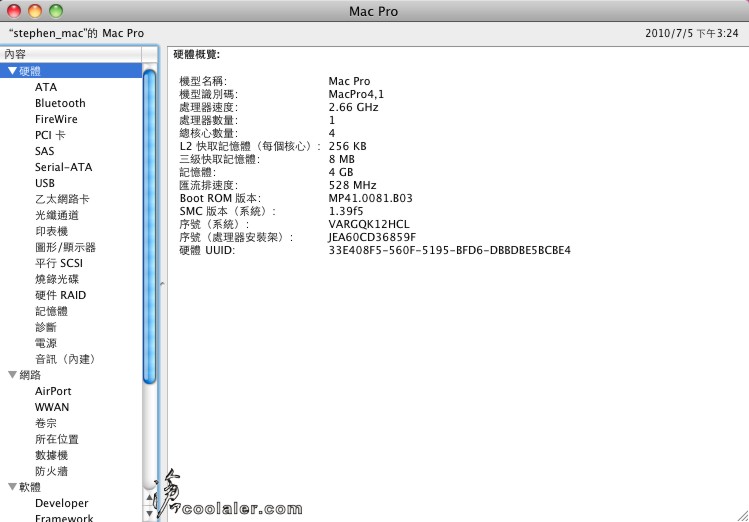Click the sidebar vertical scrollbar thumb

tap(150, 226)
